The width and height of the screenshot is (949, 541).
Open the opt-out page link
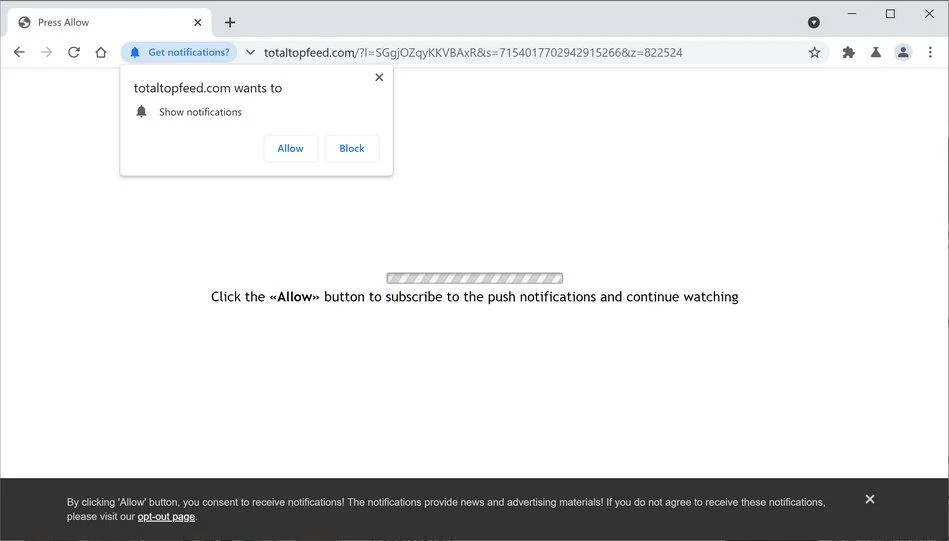(166, 517)
